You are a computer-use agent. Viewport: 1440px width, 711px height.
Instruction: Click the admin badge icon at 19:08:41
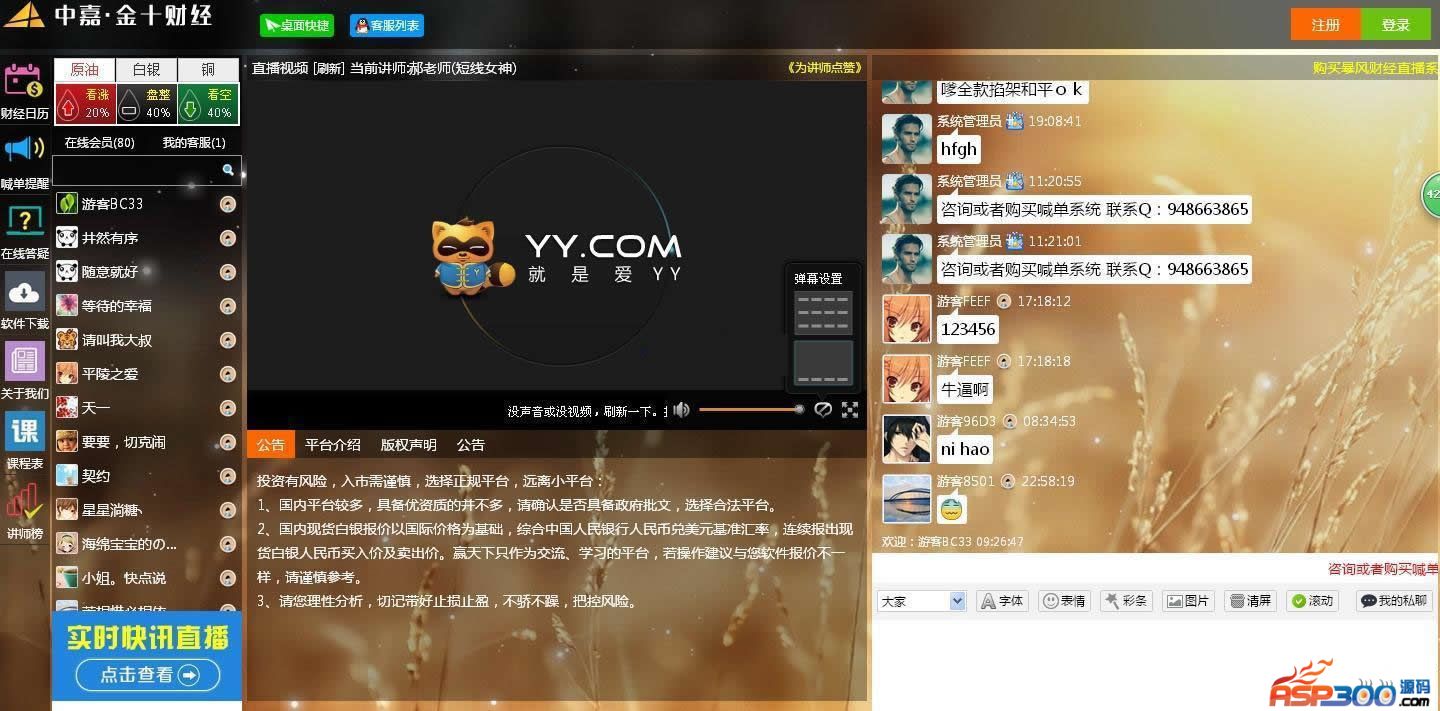1015,121
